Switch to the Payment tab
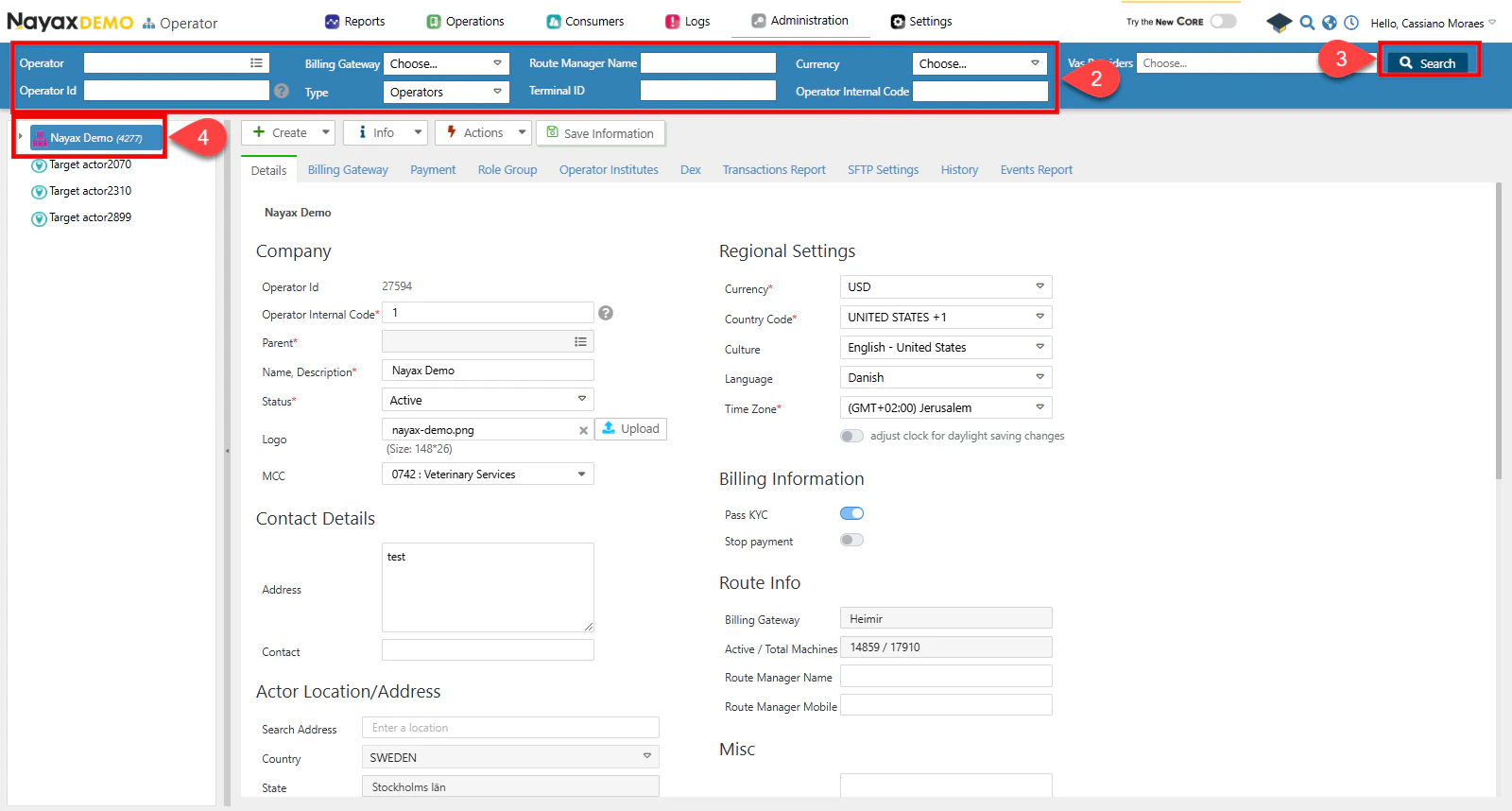Image resolution: width=1512 pixels, height=811 pixels. click(433, 170)
